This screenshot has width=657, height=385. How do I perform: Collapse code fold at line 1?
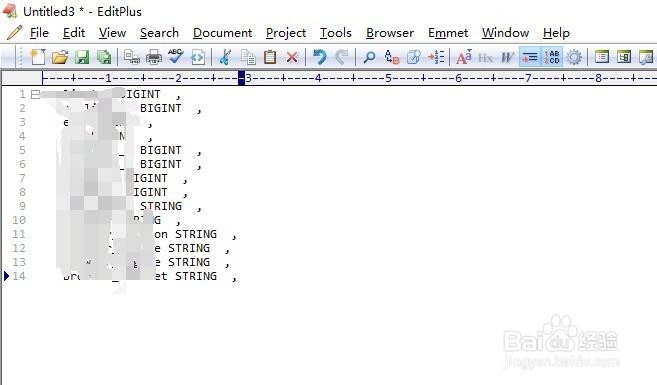(x=35, y=94)
